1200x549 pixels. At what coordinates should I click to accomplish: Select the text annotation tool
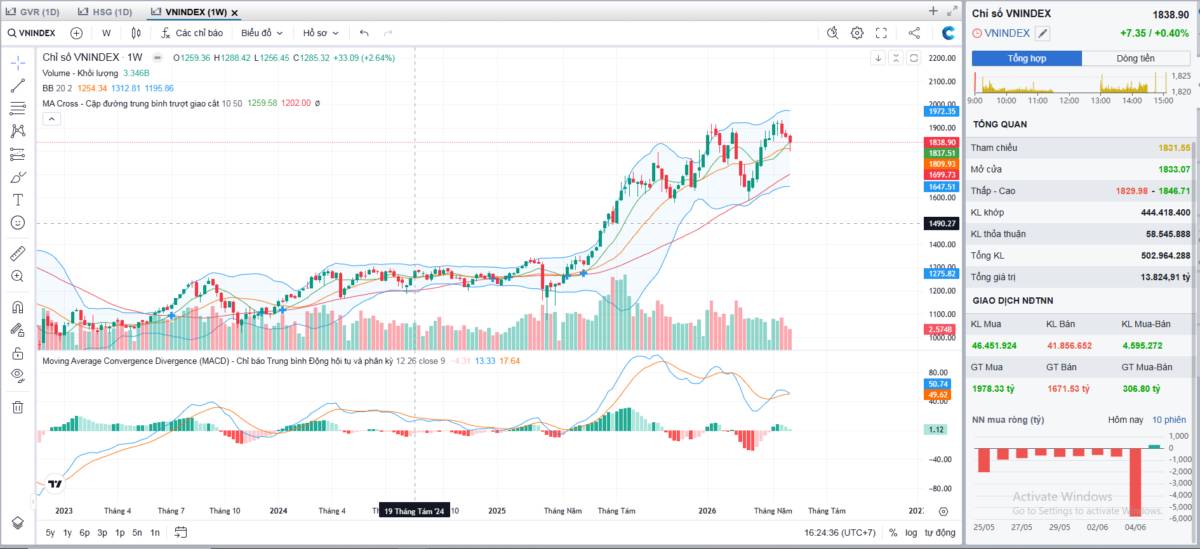pyautogui.click(x=17, y=199)
